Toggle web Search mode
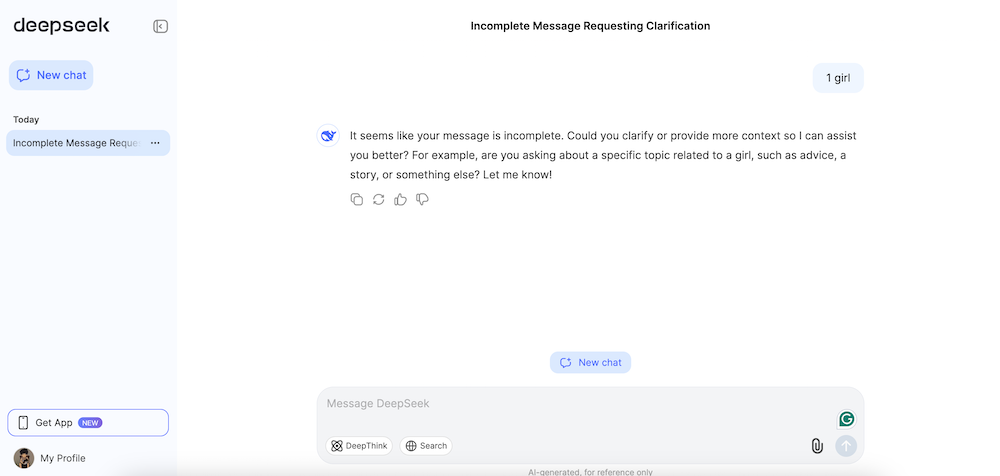This screenshot has height=476, width=1000. tap(426, 446)
